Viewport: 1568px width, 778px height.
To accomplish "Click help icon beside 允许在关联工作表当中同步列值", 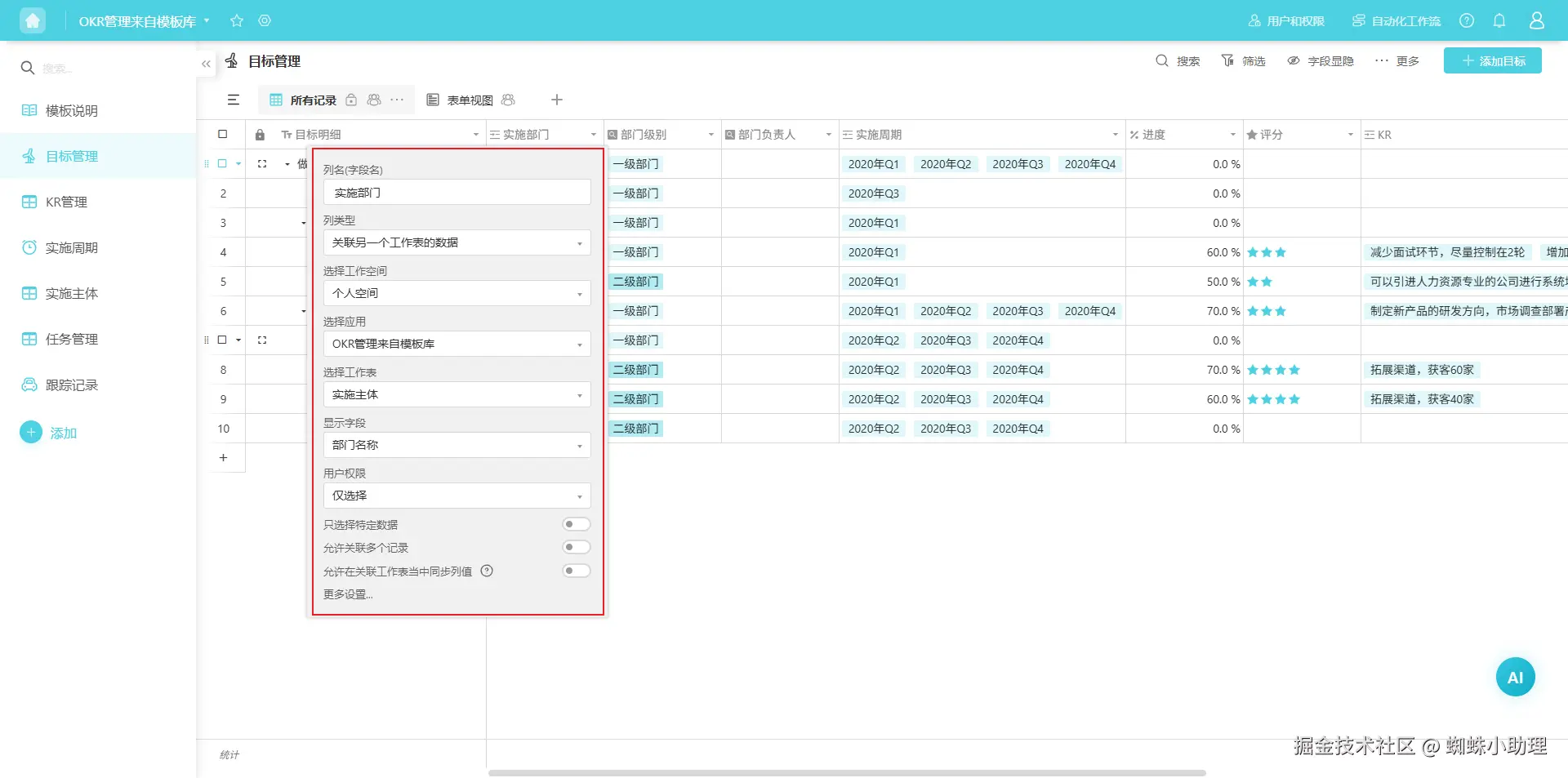I will pyautogui.click(x=487, y=571).
